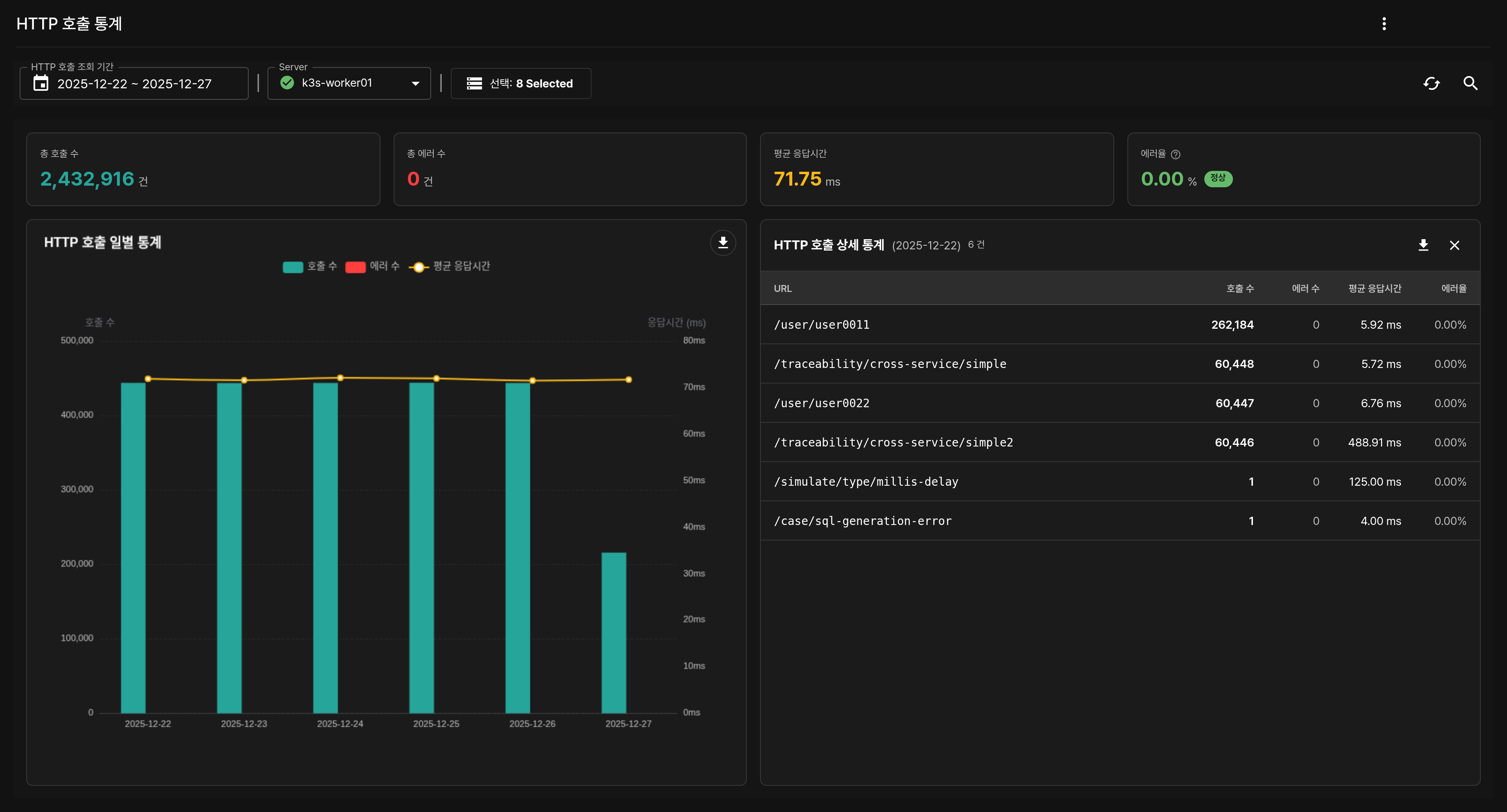1507x812 pixels.
Task: Click the help icon beside 에러율
Action: 1175,154
